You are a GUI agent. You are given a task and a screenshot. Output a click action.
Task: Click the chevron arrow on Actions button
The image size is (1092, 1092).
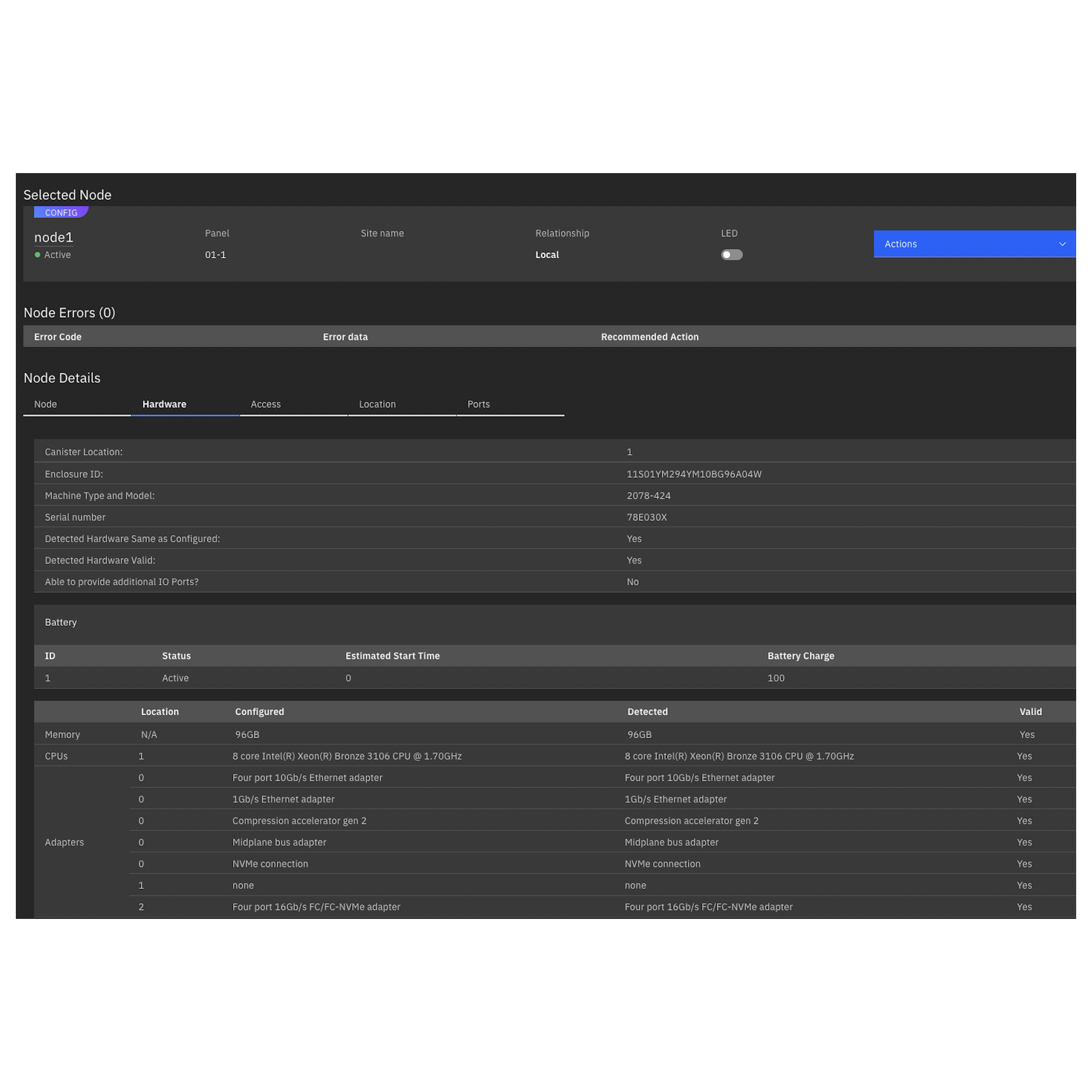(x=1062, y=244)
